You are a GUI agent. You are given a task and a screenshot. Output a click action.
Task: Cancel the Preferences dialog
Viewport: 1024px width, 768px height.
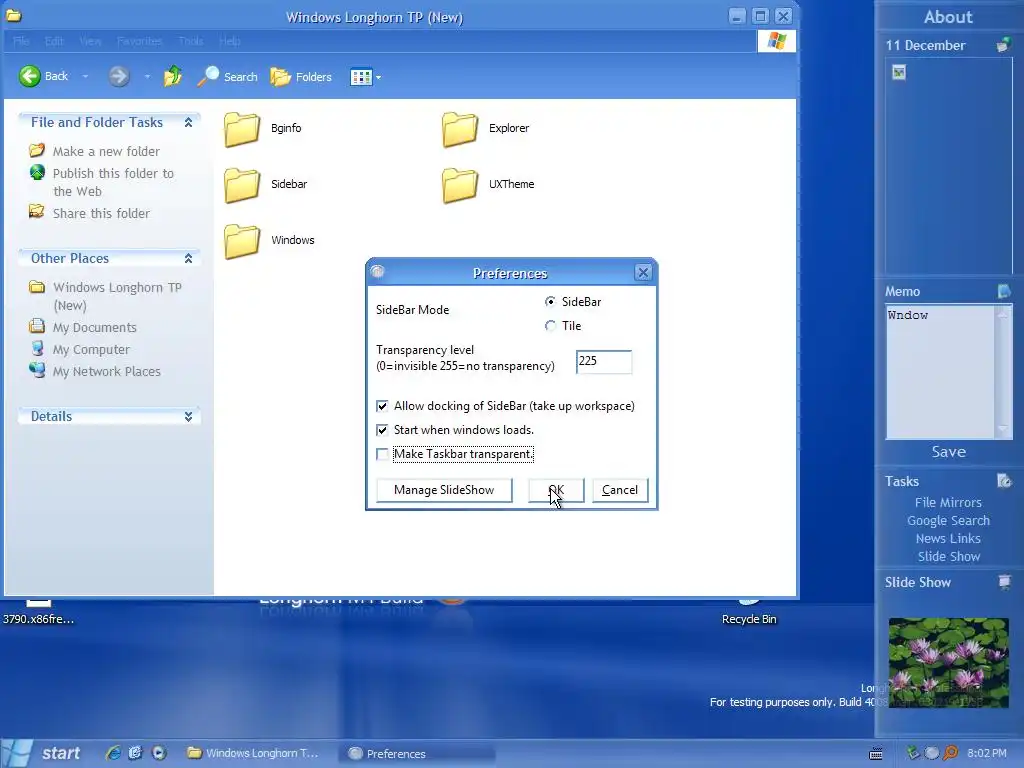coord(620,490)
